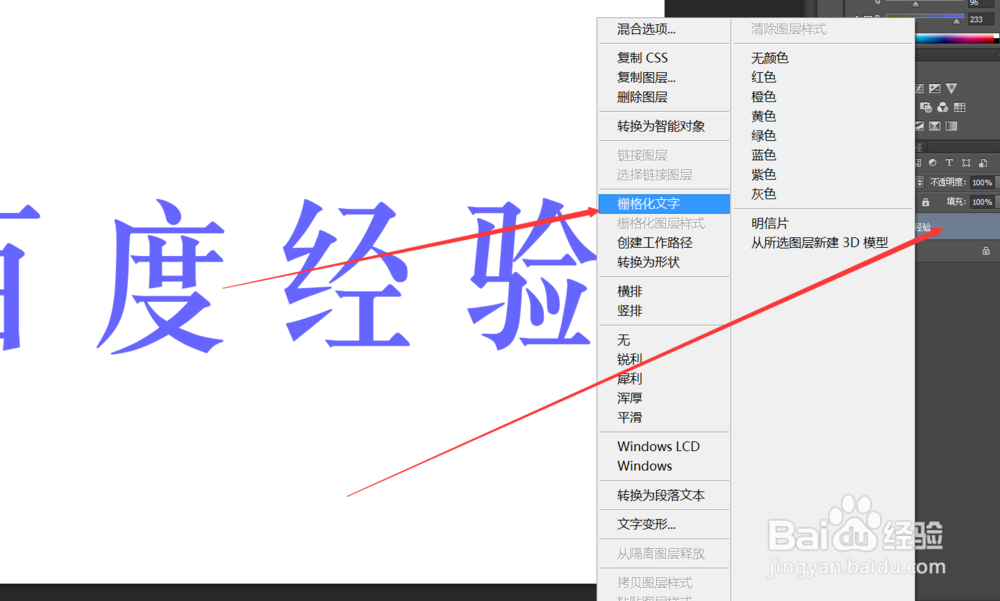Choose 复制 CSS from context menu
The width and height of the screenshot is (1000, 601).
(x=642, y=57)
